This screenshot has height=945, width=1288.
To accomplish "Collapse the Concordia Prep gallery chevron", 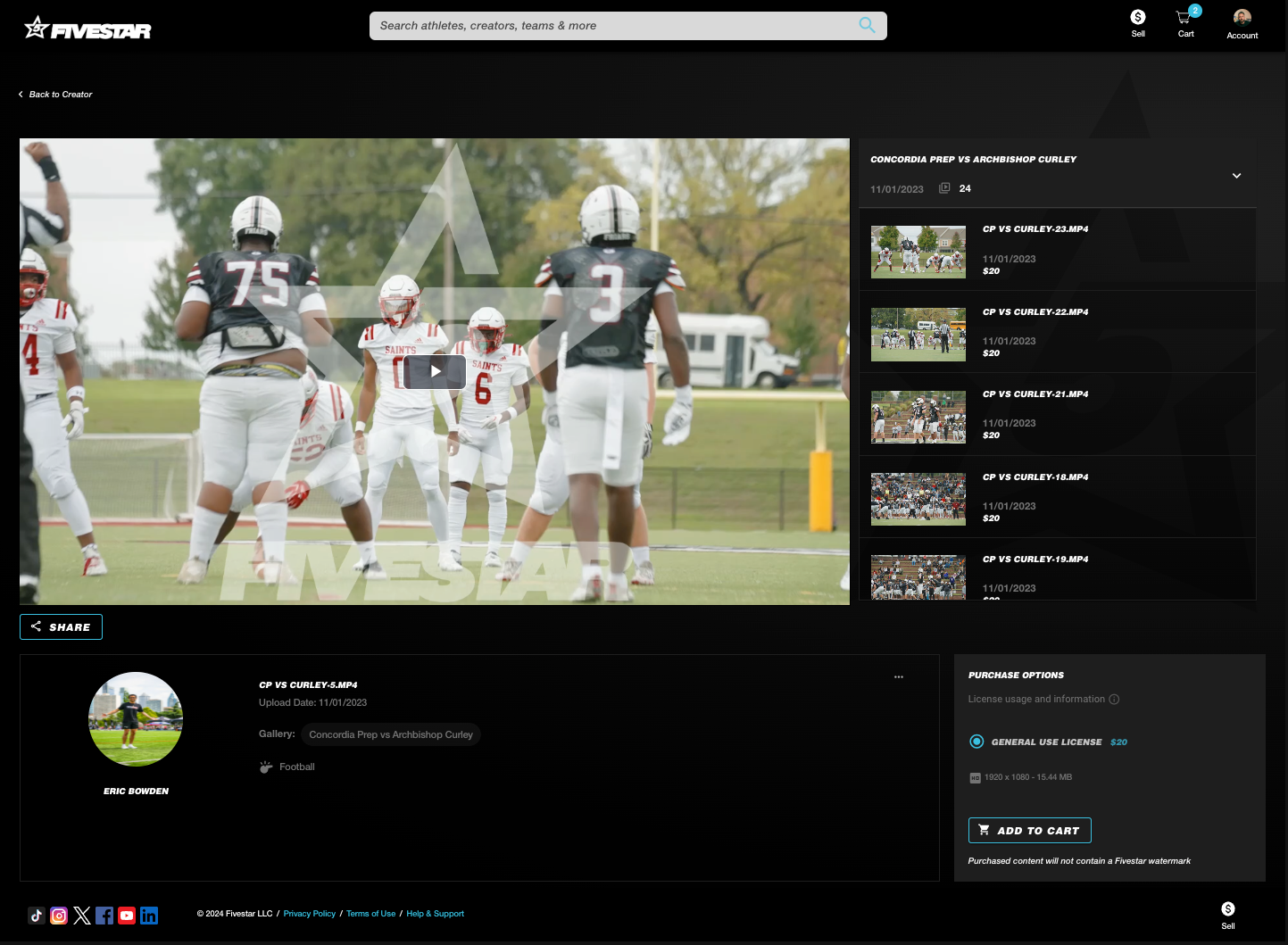I will [1236, 176].
